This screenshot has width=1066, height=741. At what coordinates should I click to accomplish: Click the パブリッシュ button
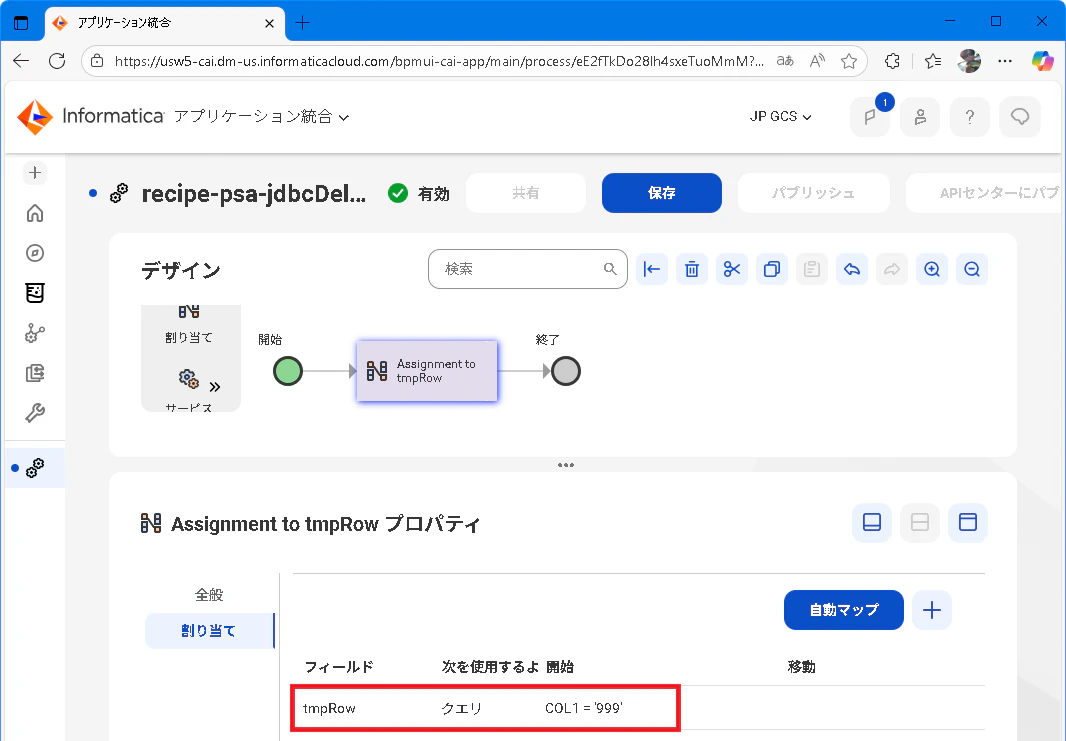coord(814,193)
